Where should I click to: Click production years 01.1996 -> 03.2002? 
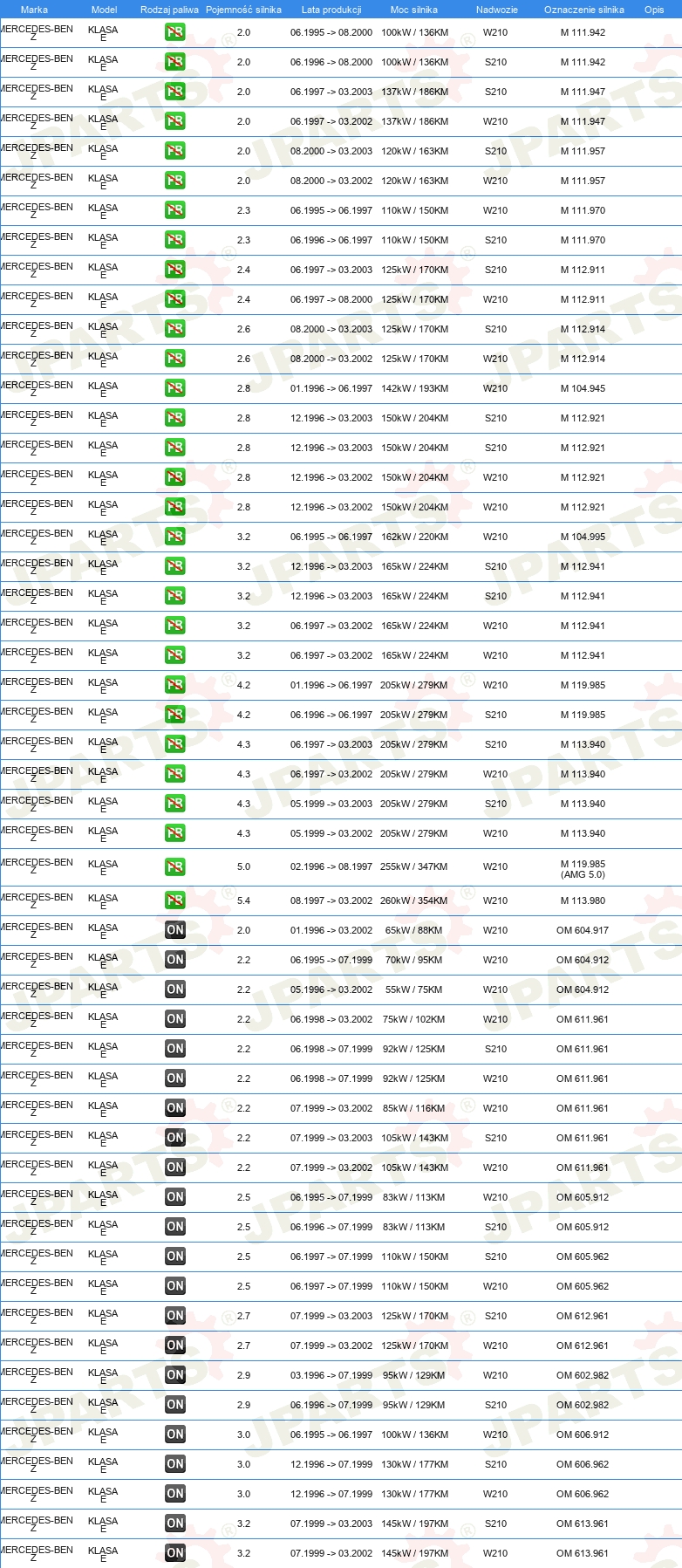(x=331, y=931)
